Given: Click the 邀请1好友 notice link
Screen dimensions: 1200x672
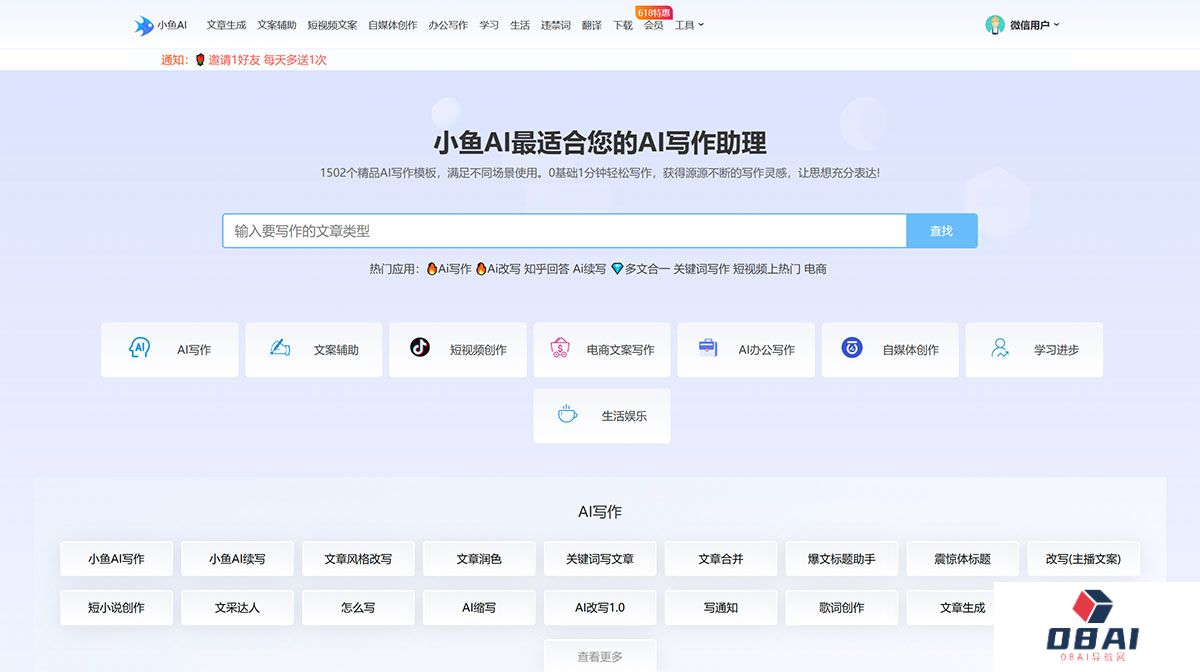Looking at the screenshot, I should coord(266,60).
